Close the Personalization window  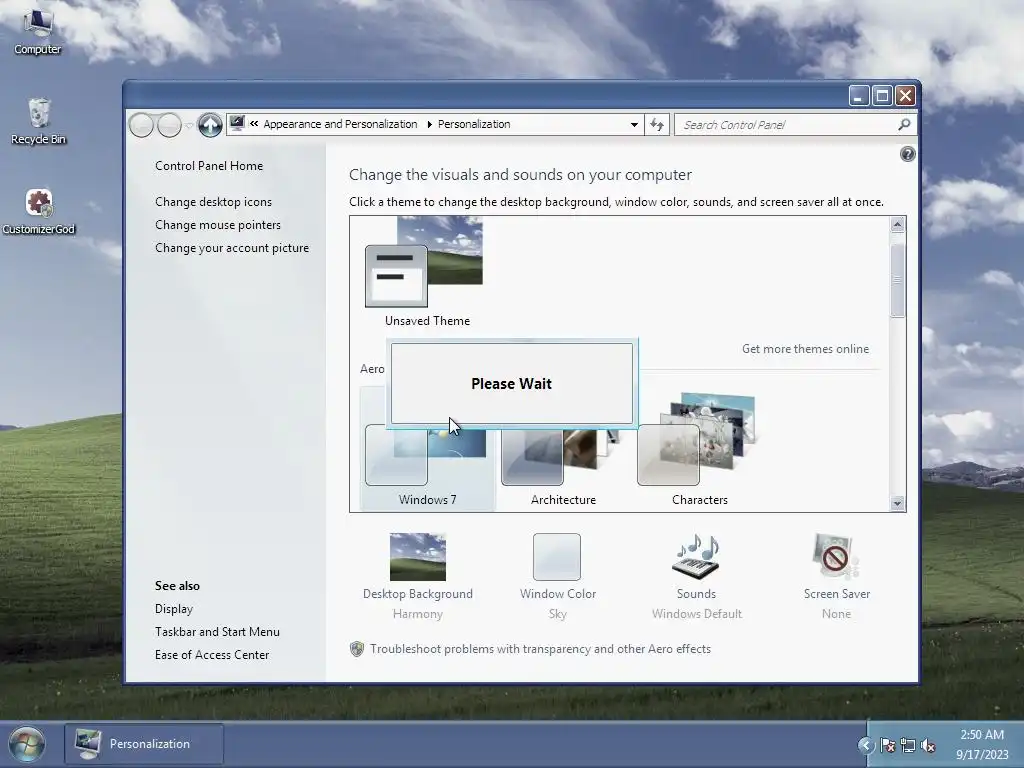point(905,96)
